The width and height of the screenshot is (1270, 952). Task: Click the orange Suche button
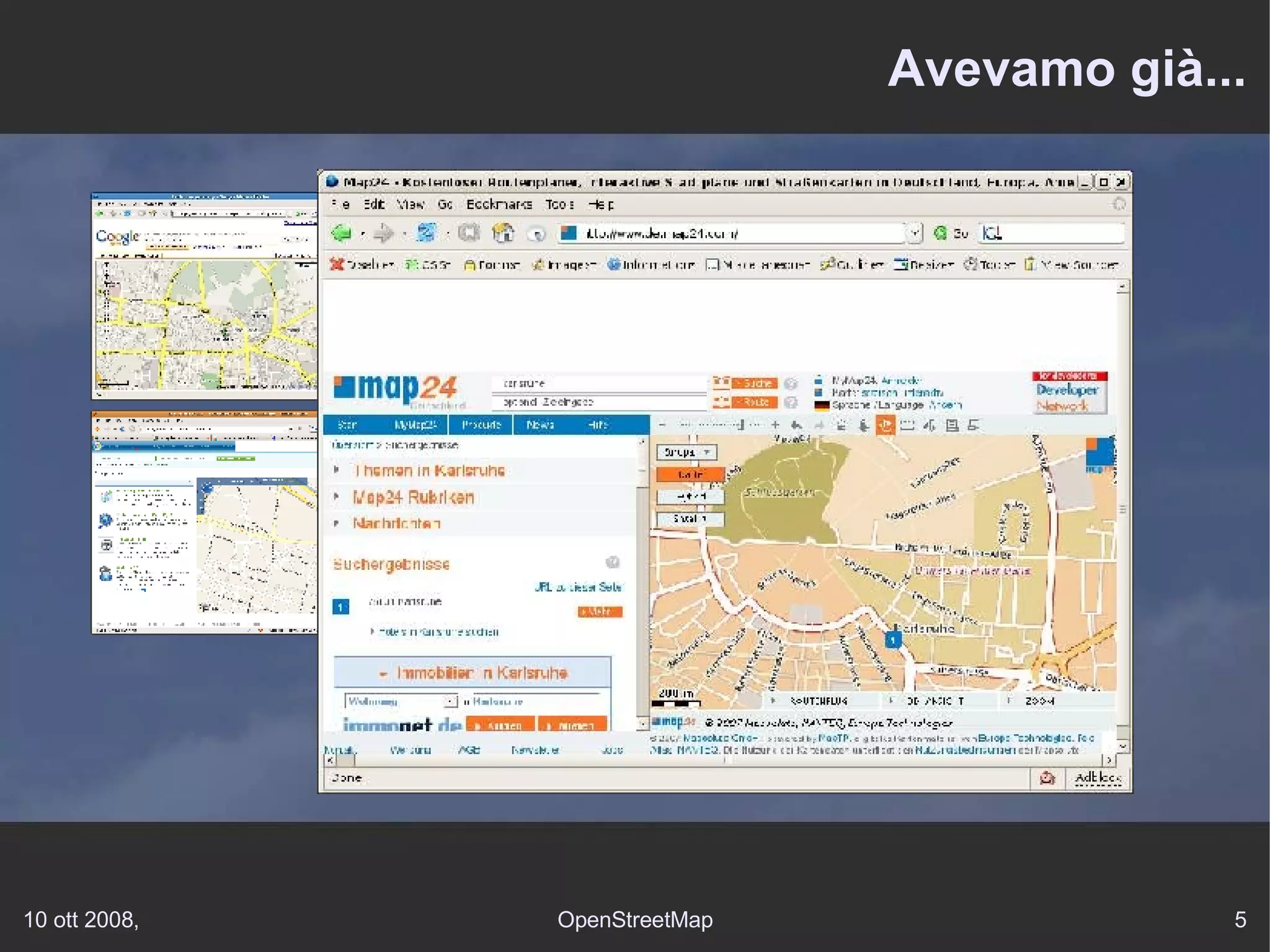point(754,383)
